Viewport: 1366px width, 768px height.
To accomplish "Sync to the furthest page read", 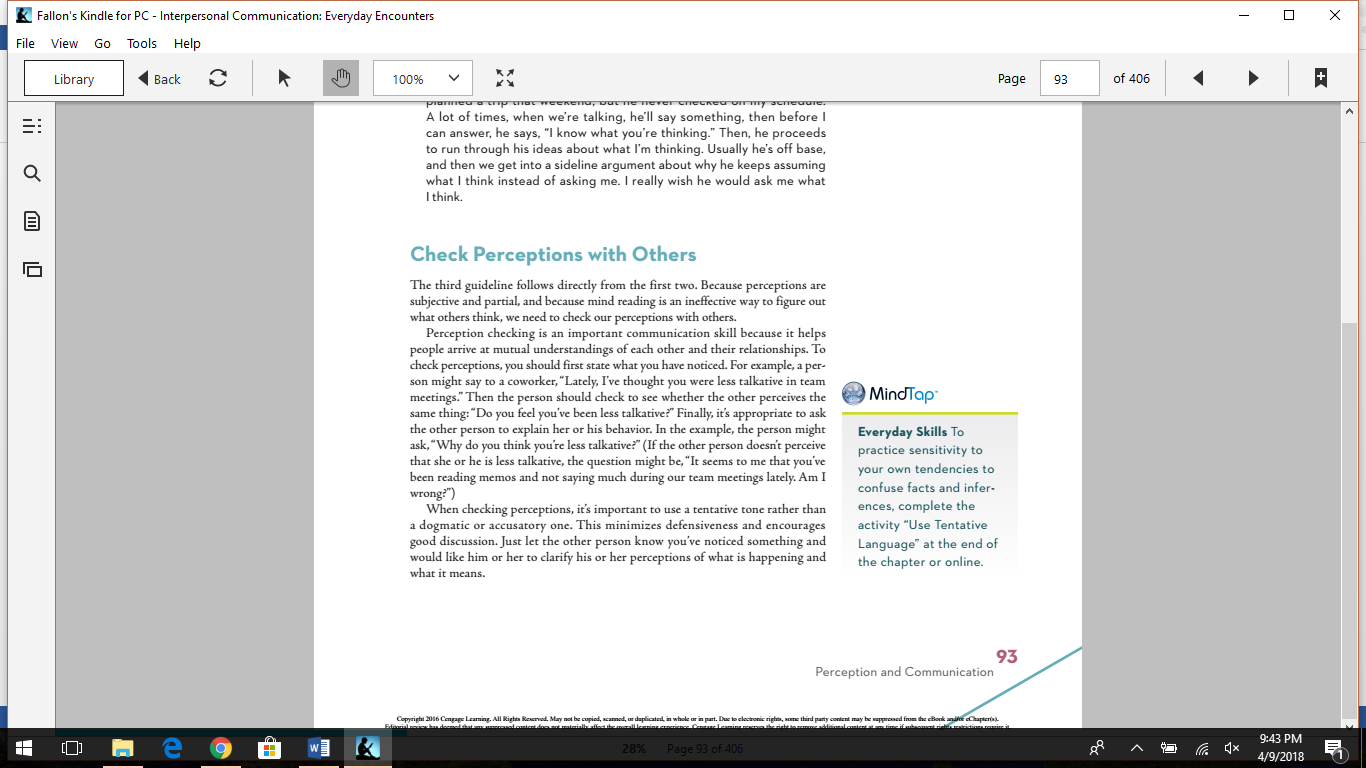I will tap(219, 77).
